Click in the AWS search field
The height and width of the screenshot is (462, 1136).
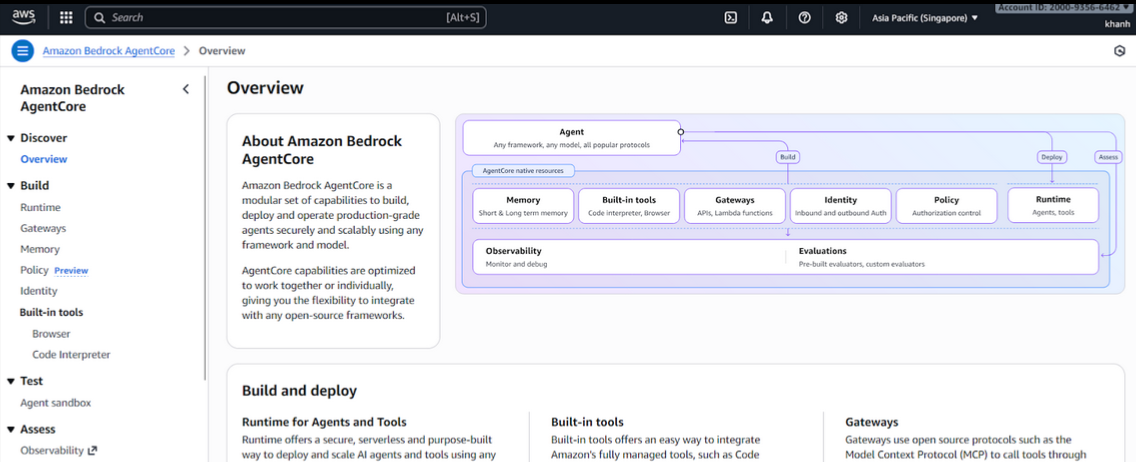[x=285, y=17]
